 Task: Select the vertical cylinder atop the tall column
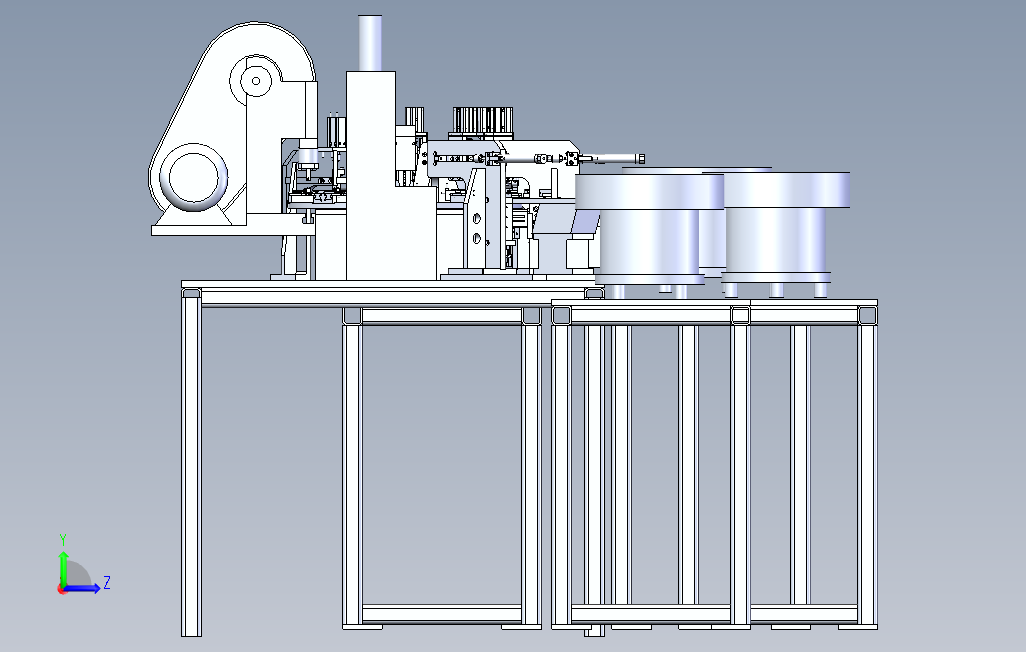tap(370, 43)
